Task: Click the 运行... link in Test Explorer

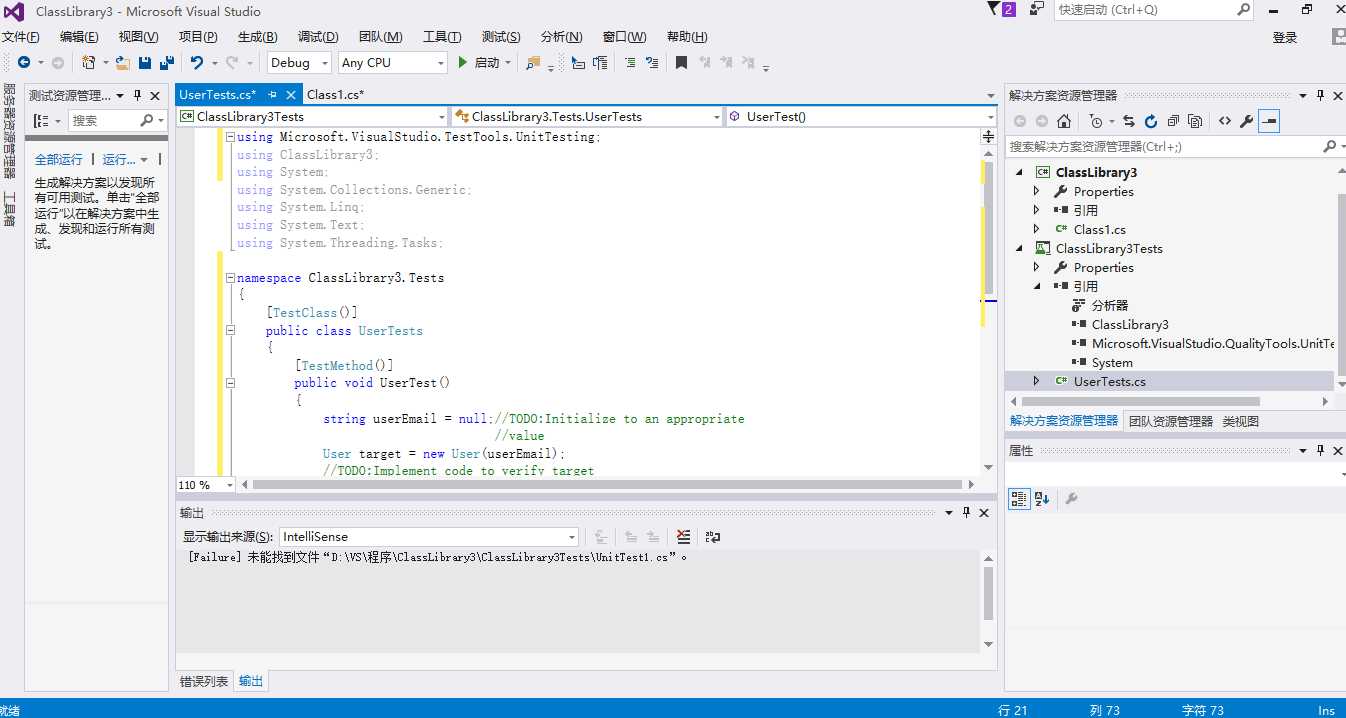Action: (119, 160)
